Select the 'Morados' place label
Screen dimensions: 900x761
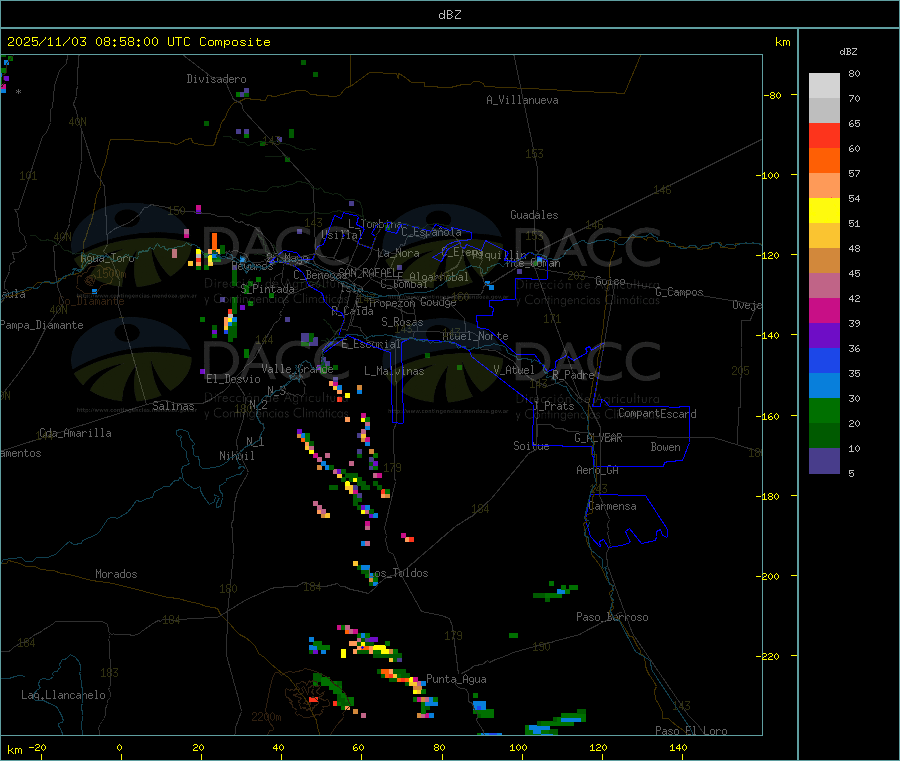coord(116,574)
